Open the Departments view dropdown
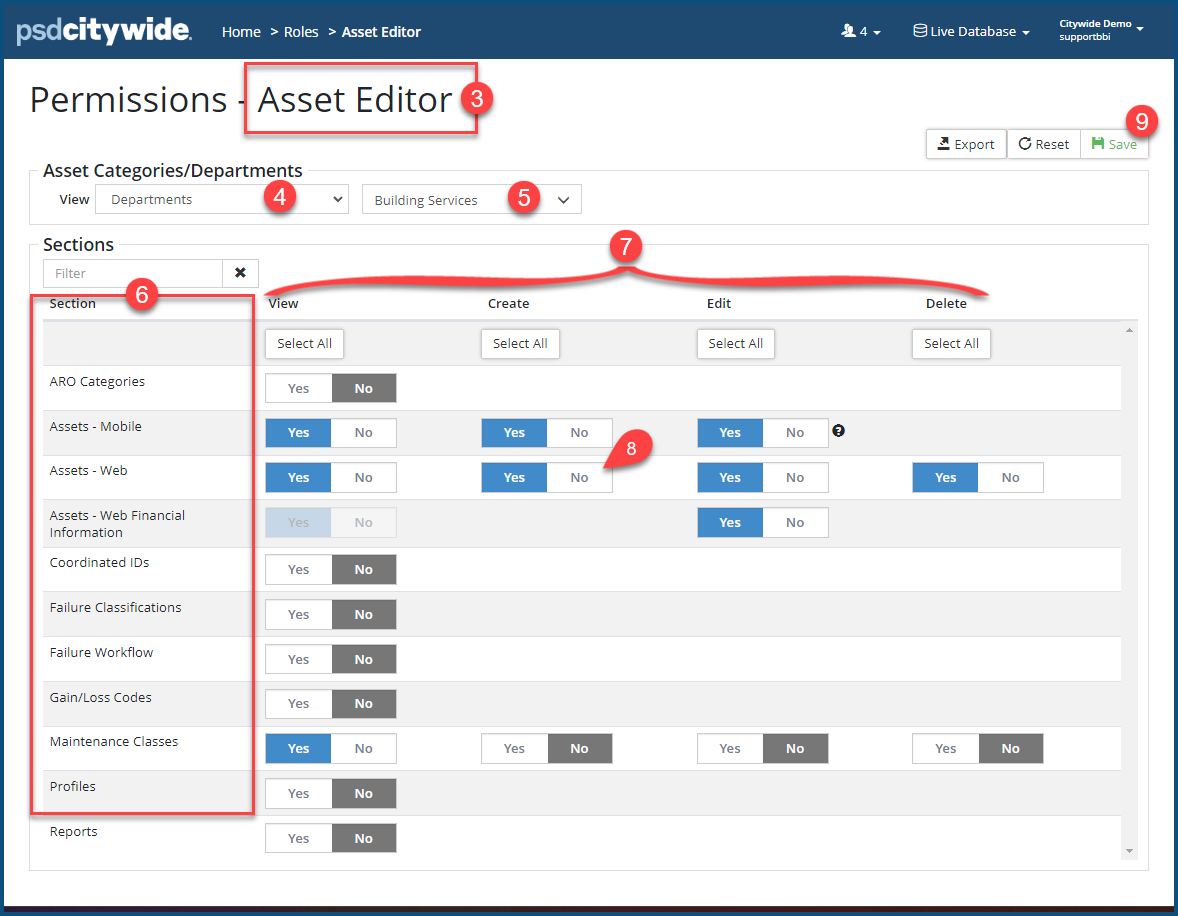The width and height of the screenshot is (1178, 916). pos(222,199)
